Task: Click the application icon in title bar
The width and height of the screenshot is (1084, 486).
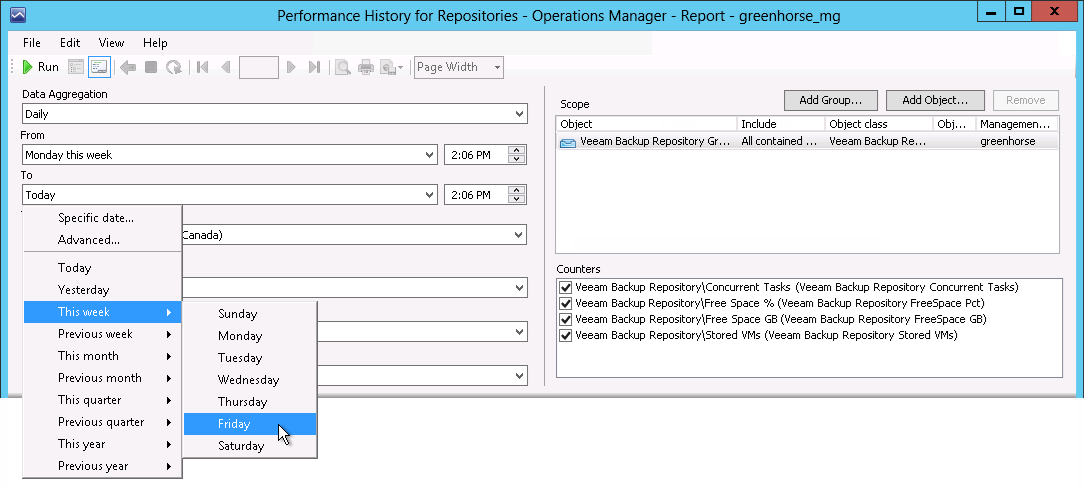Action: pos(18,15)
